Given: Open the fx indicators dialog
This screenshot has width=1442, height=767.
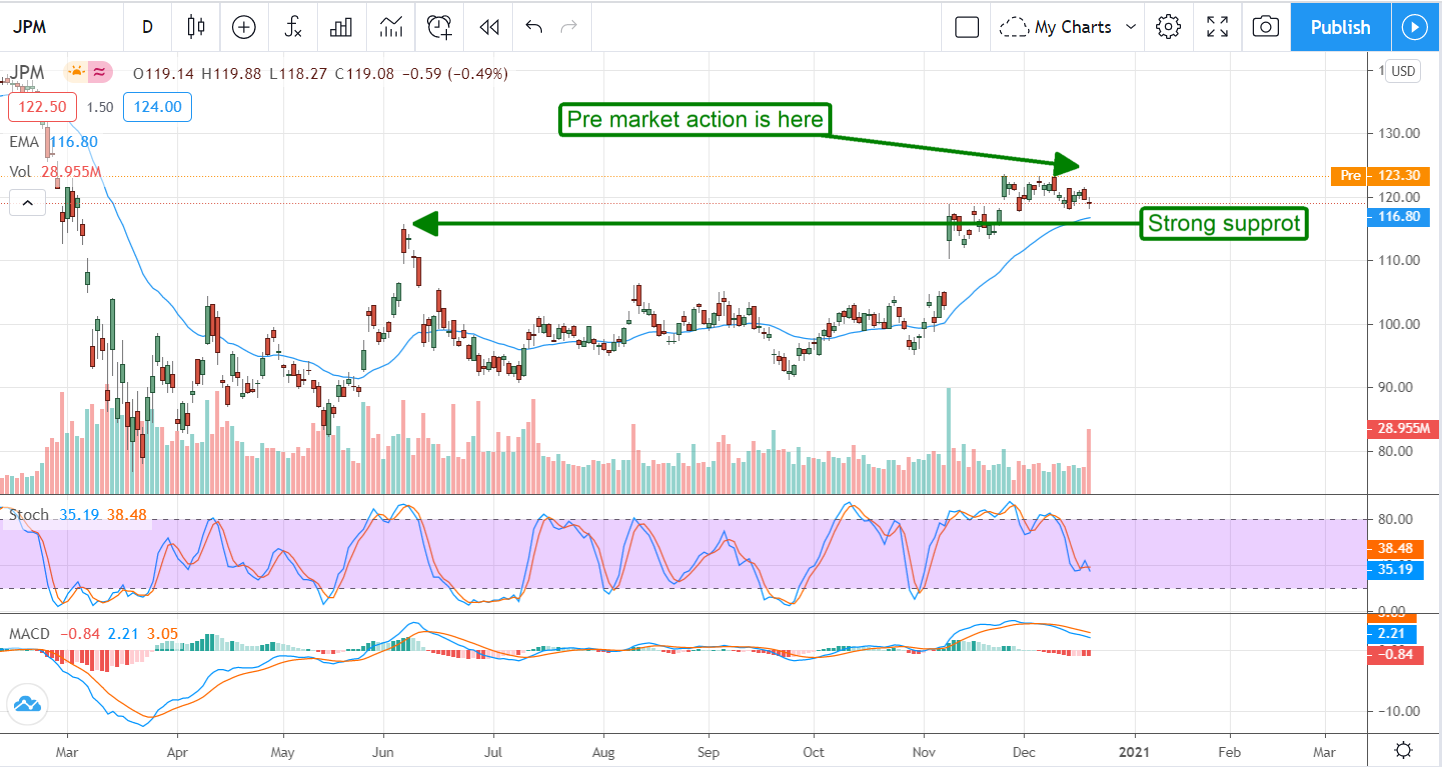Looking at the screenshot, I should 293,27.
